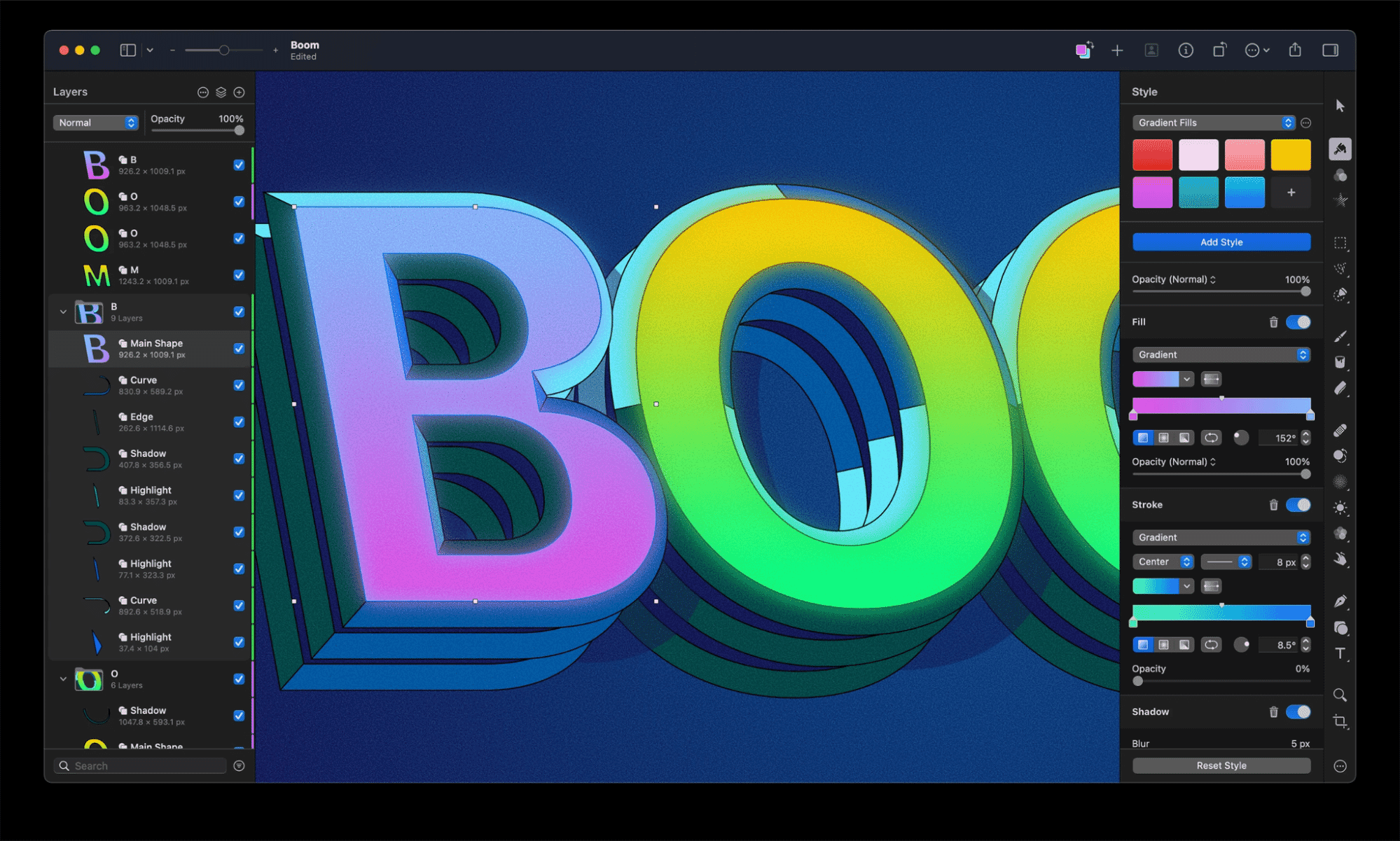
Task: Open the Gradient Fills style menu
Action: pyautogui.click(x=1212, y=122)
